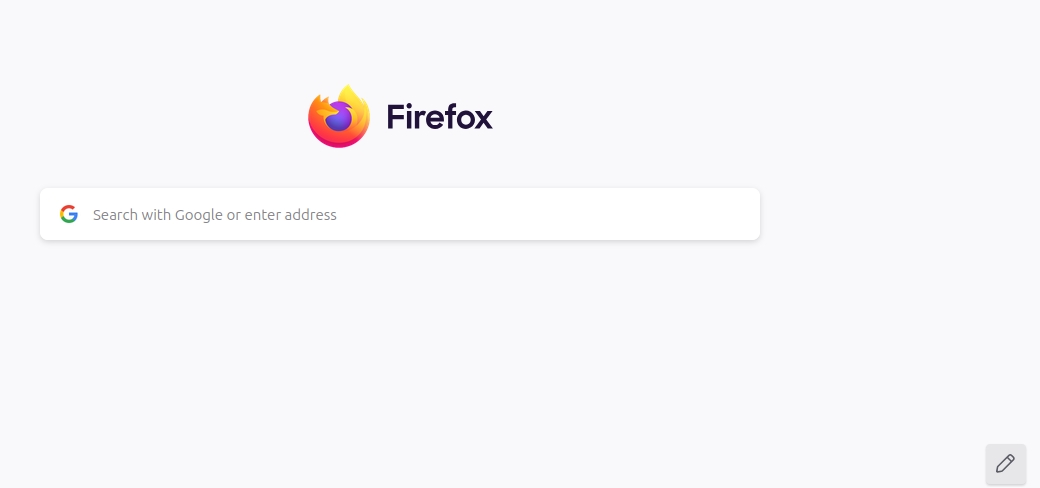This screenshot has height=488, width=1040.
Task: Click the word 'Google' in search placeholder
Action: pos(199,215)
